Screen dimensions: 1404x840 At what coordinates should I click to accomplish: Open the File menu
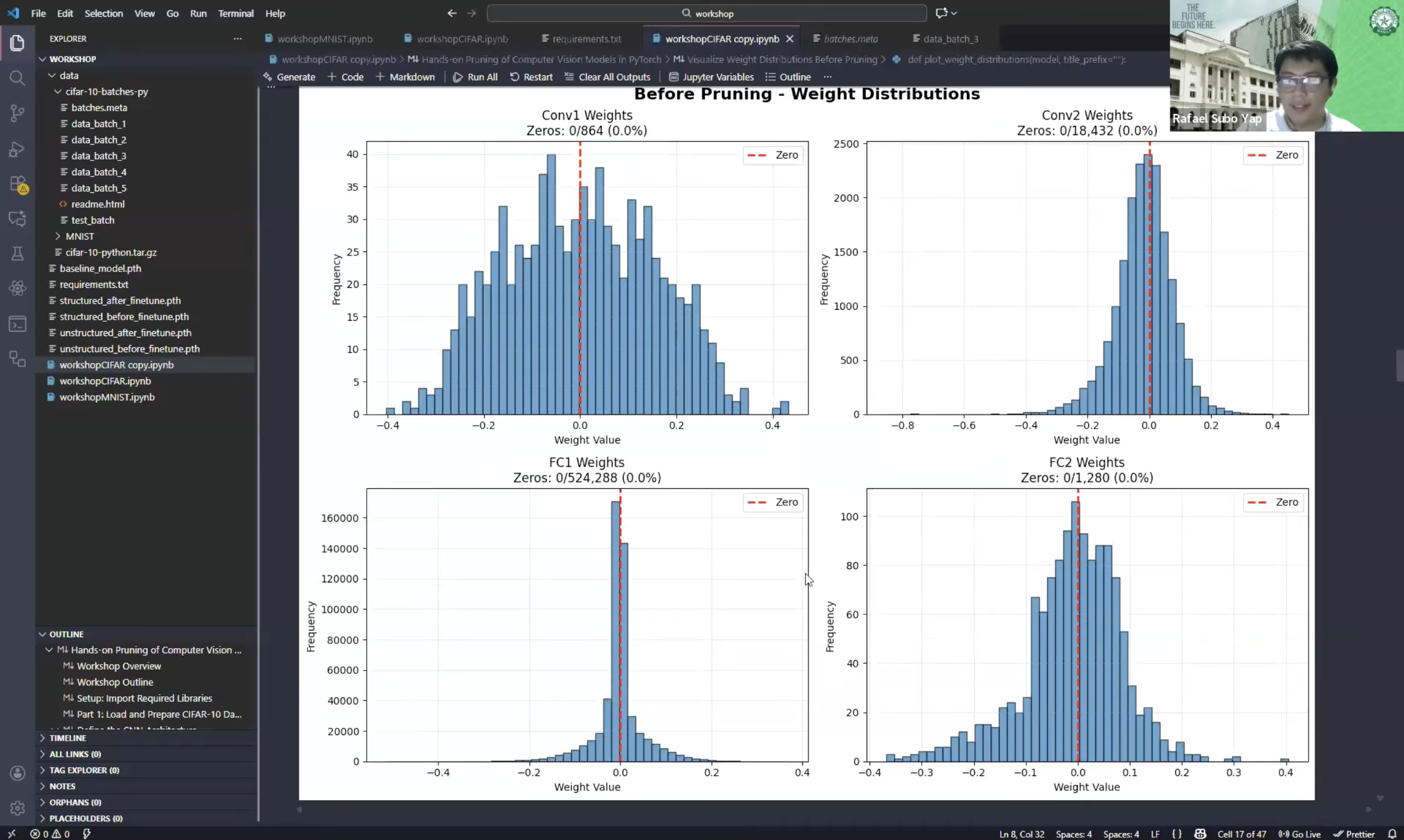click(x=39, y=13)
